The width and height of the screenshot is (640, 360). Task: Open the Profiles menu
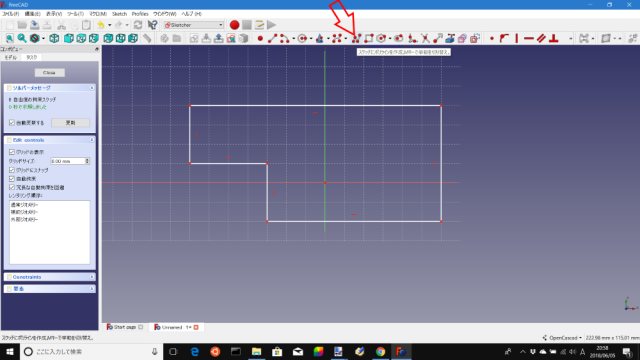pos(140,14)
